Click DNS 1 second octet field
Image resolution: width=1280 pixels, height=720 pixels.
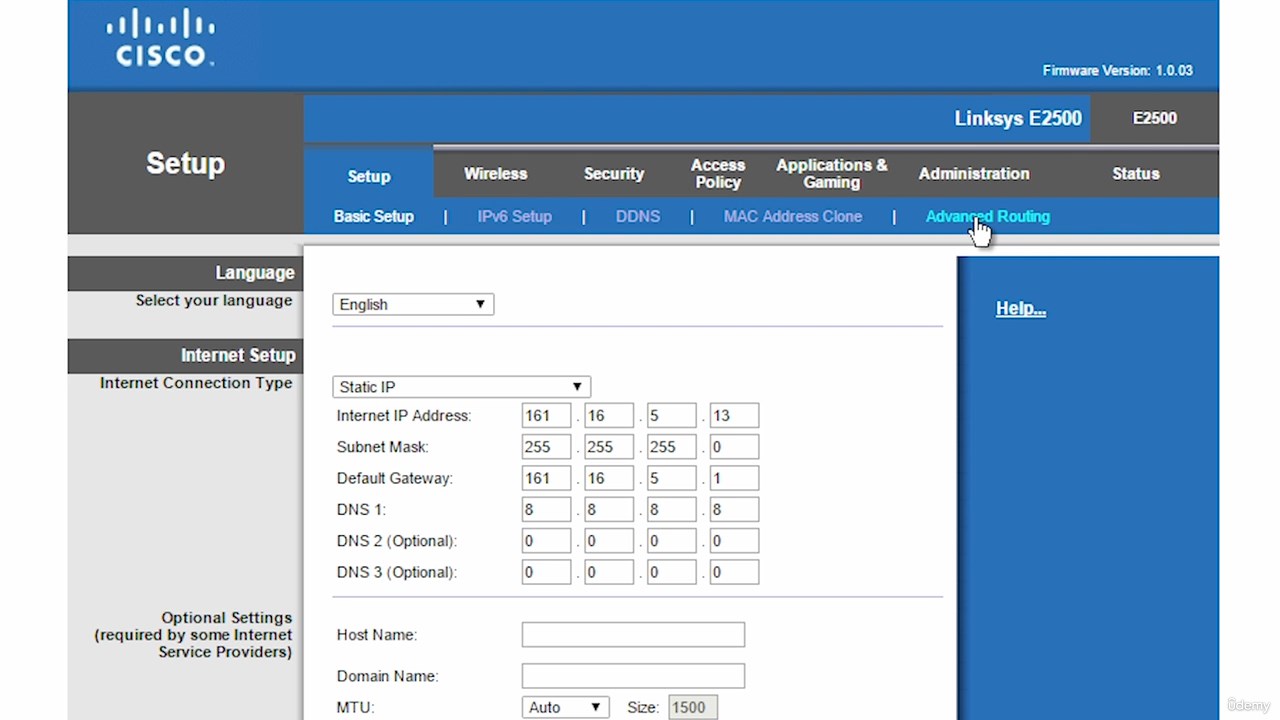(609, 510)
